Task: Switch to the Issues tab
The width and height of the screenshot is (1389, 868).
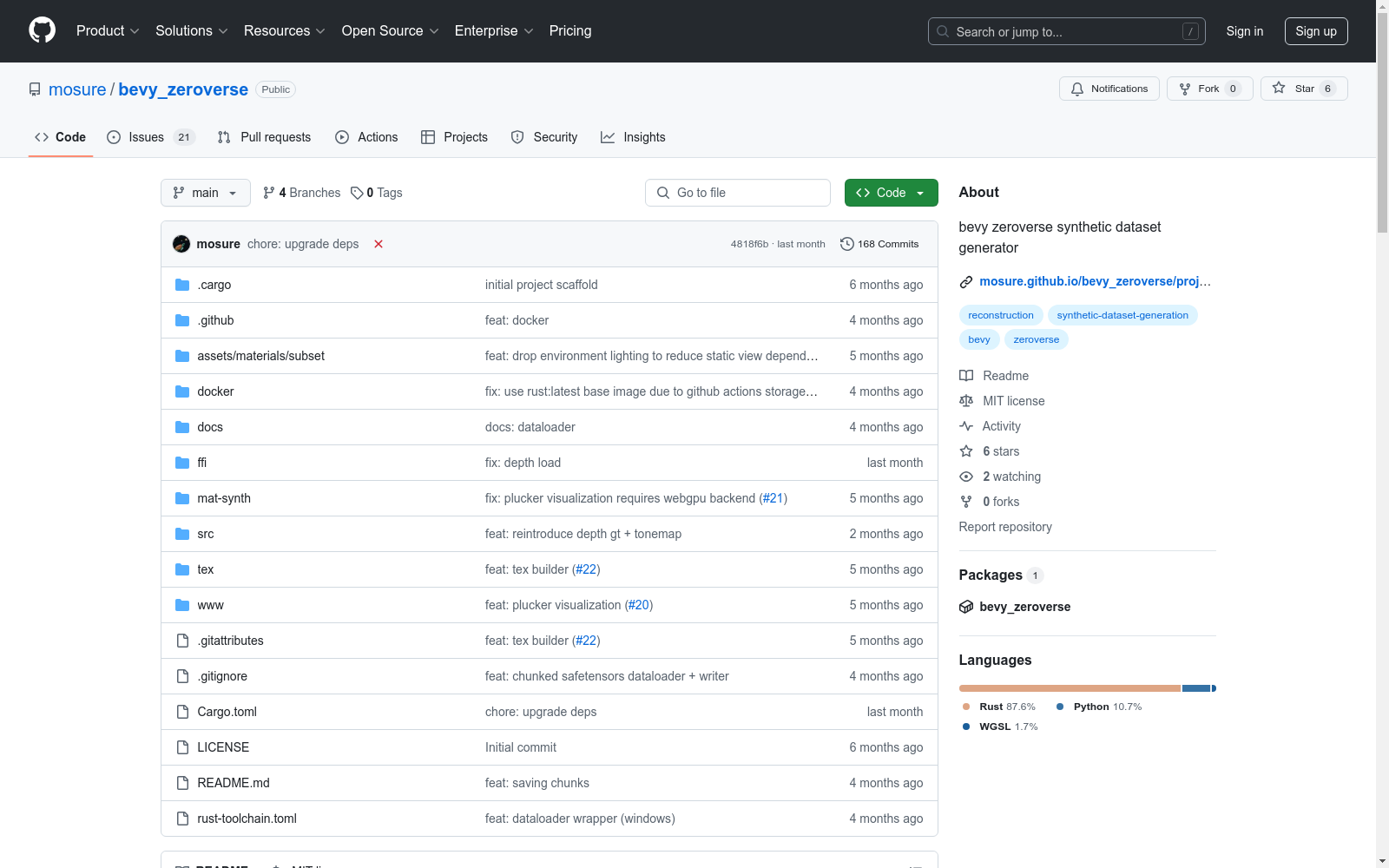Action: click(x=151, y=137)
